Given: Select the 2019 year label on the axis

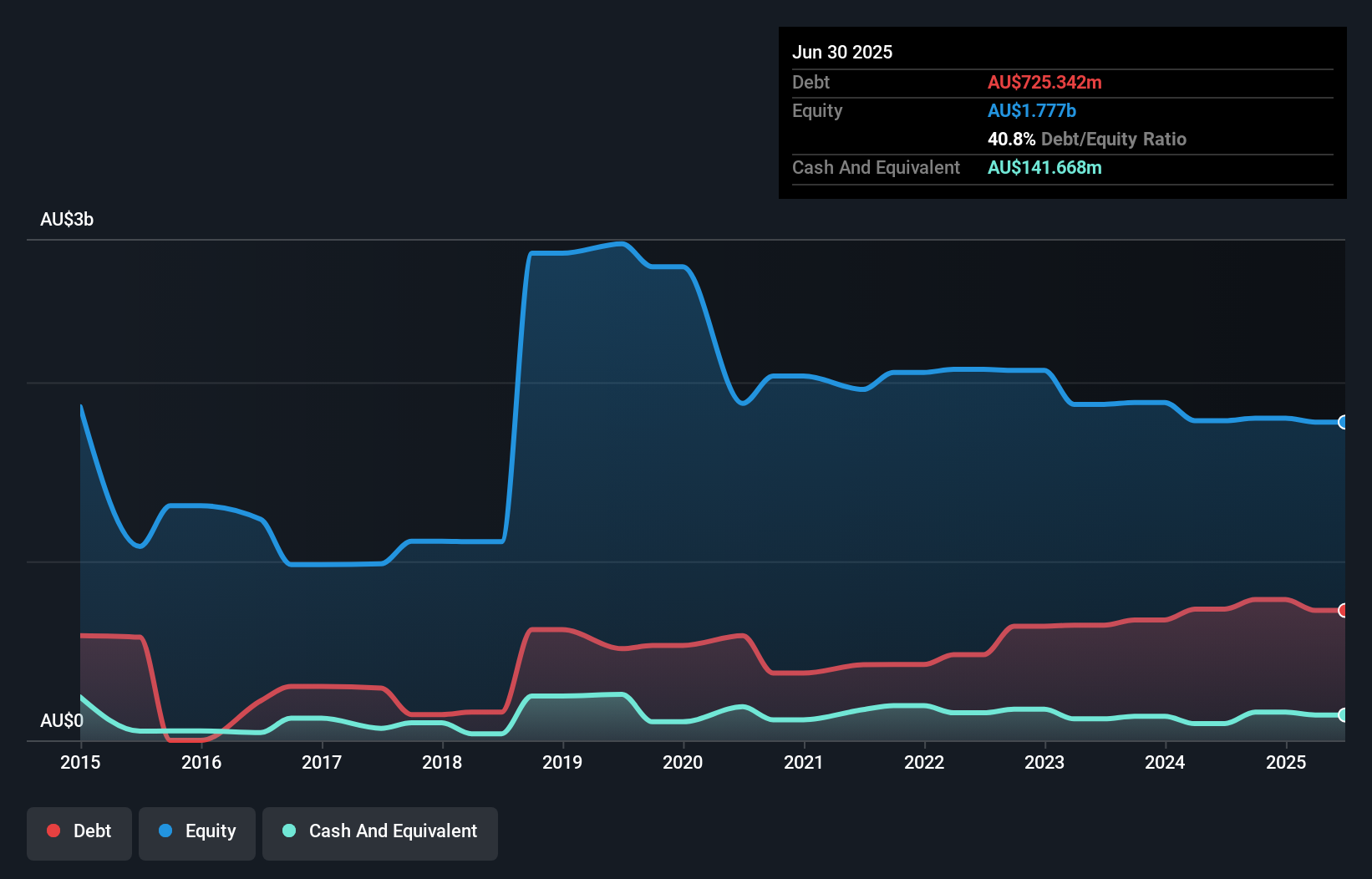Looking at the screenshot, I should 563,762.
